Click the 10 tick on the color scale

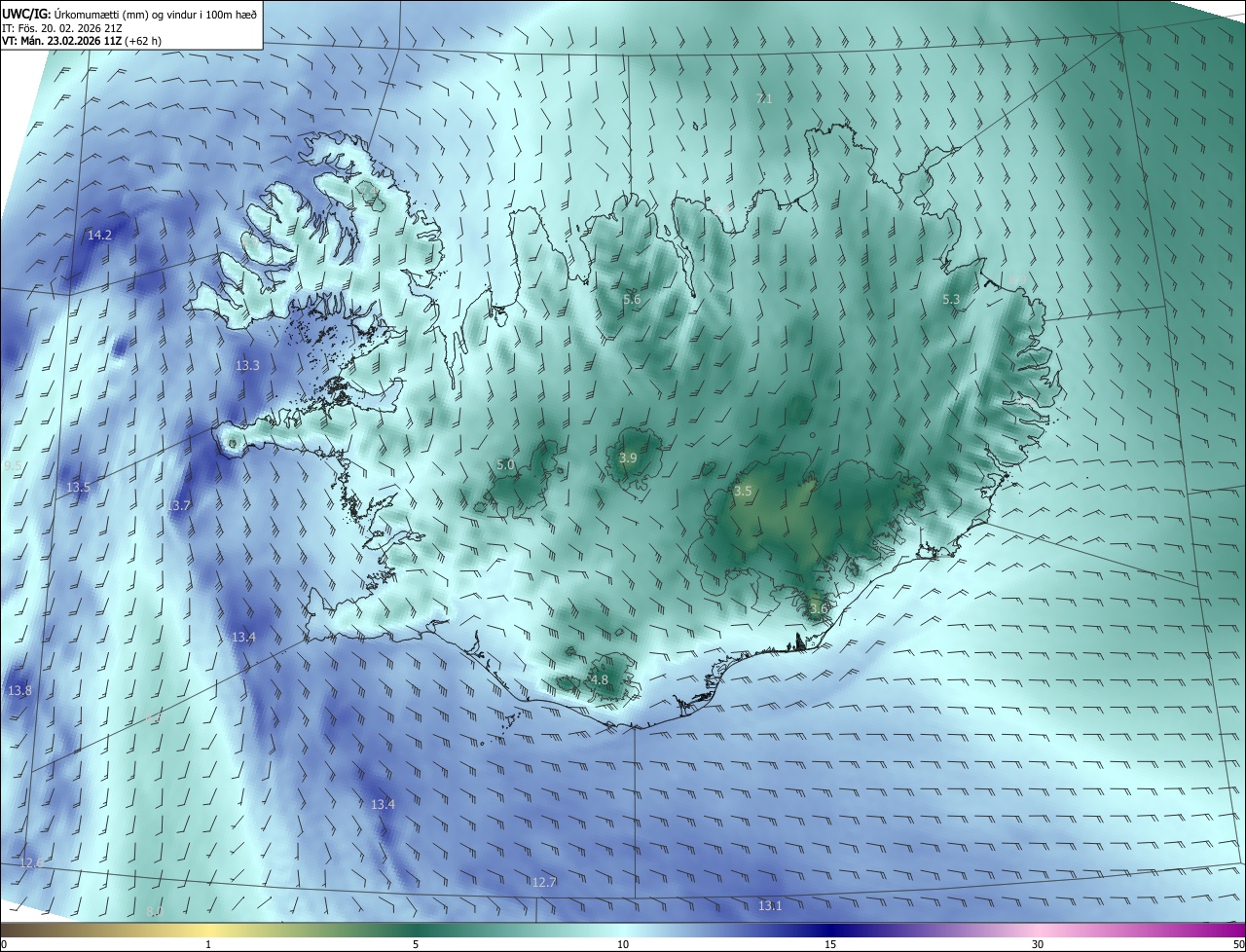coord(623,944)
